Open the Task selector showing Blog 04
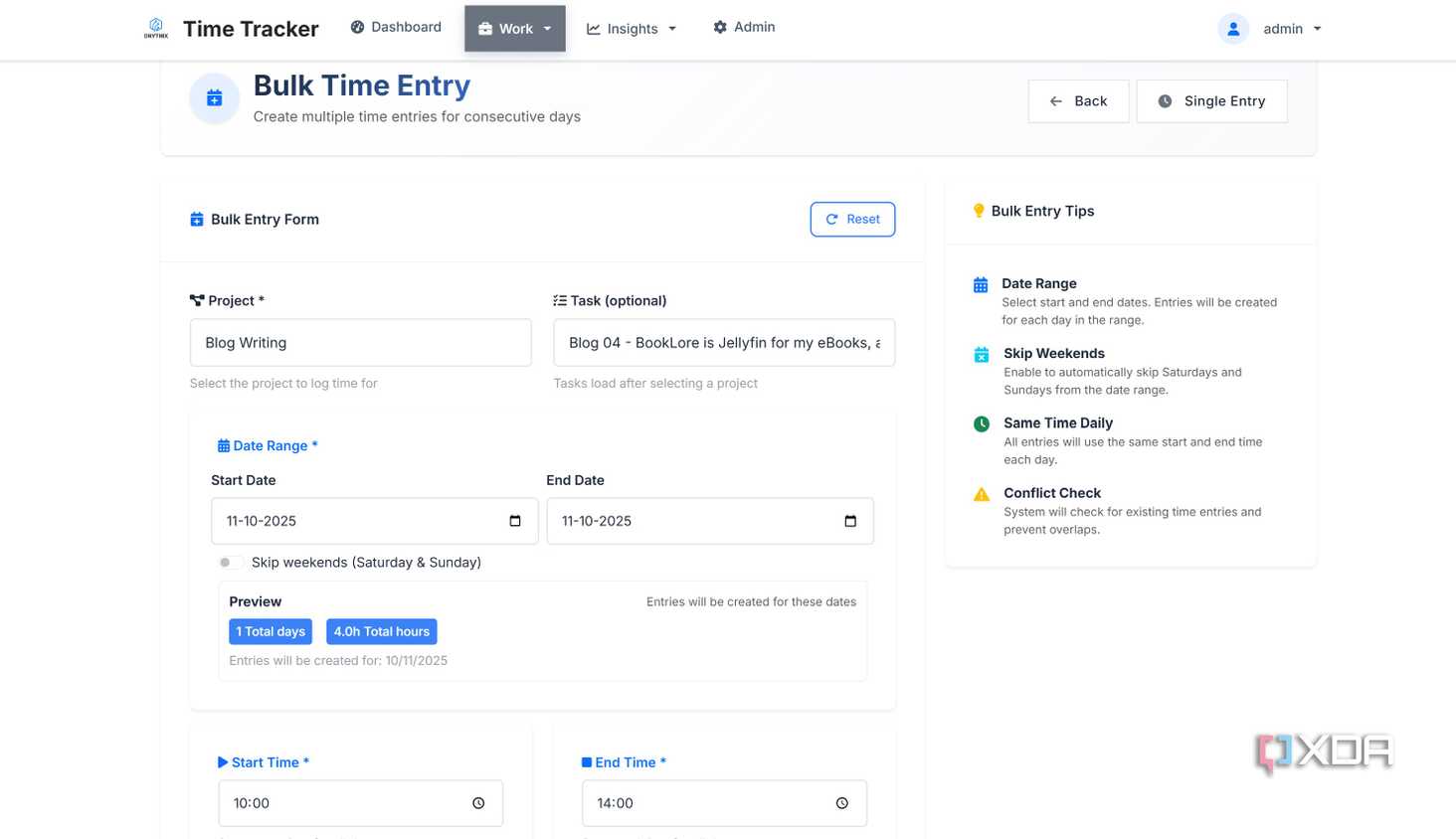The image size is (1456, 839). point(724,343)
